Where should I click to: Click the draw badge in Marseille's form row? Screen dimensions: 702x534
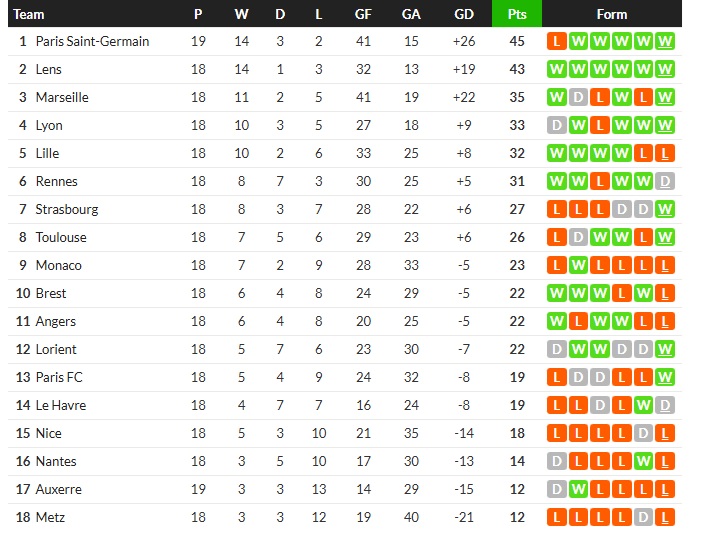tap(578, 97)
